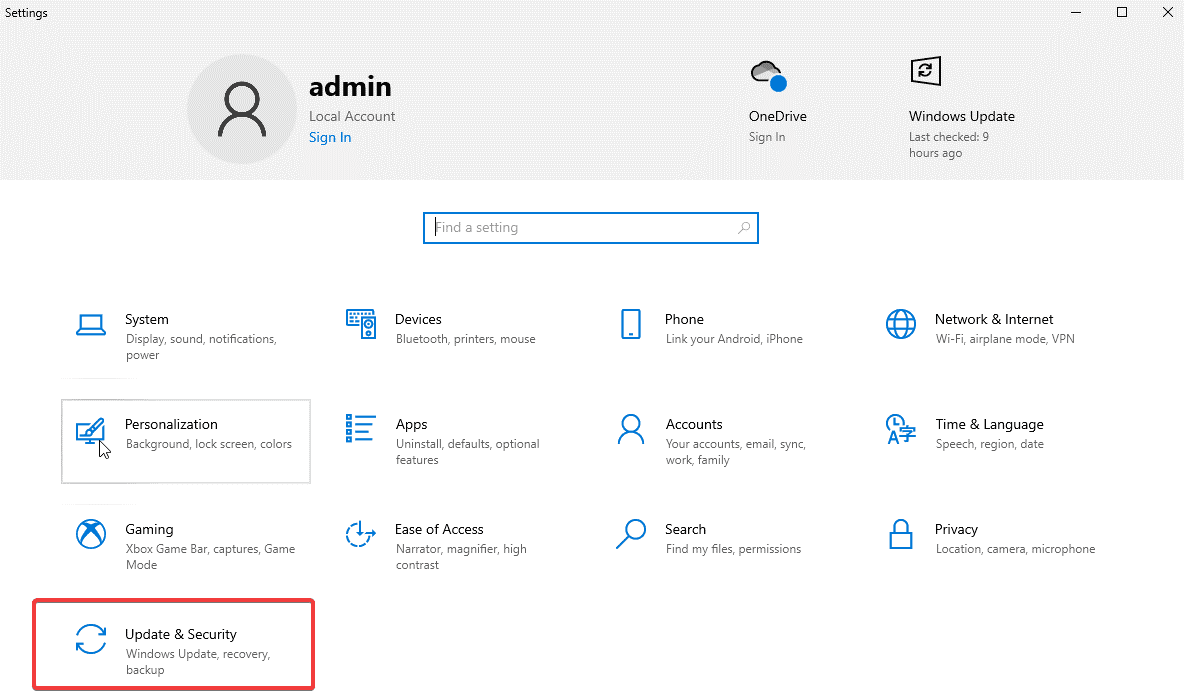Click the Devices keyboard and speaker icon
The width and height of the screenshot is (1184, 692).
(361, 324)
